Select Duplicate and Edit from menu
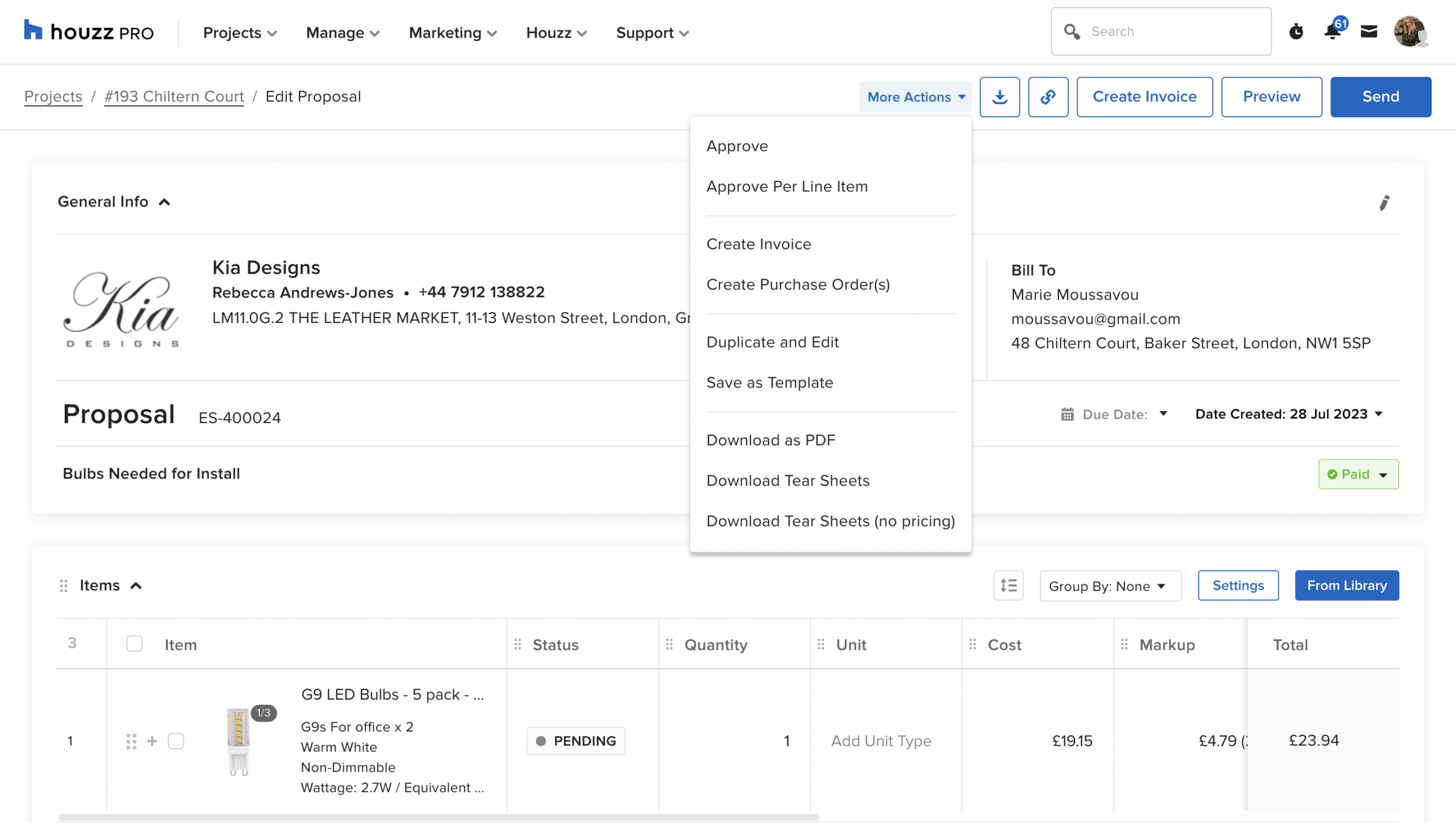This screenshot has height=823, width=1456. tap(772, 342)
